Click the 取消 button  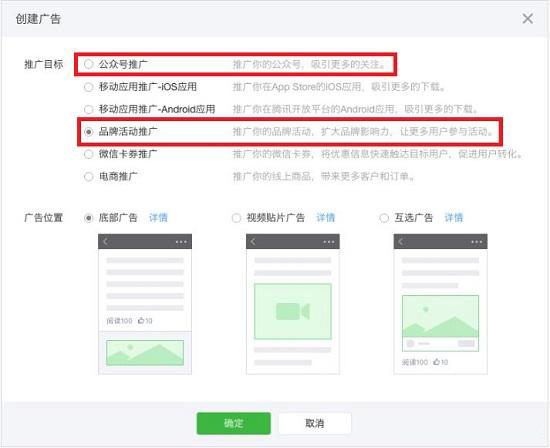click(315, 423)
